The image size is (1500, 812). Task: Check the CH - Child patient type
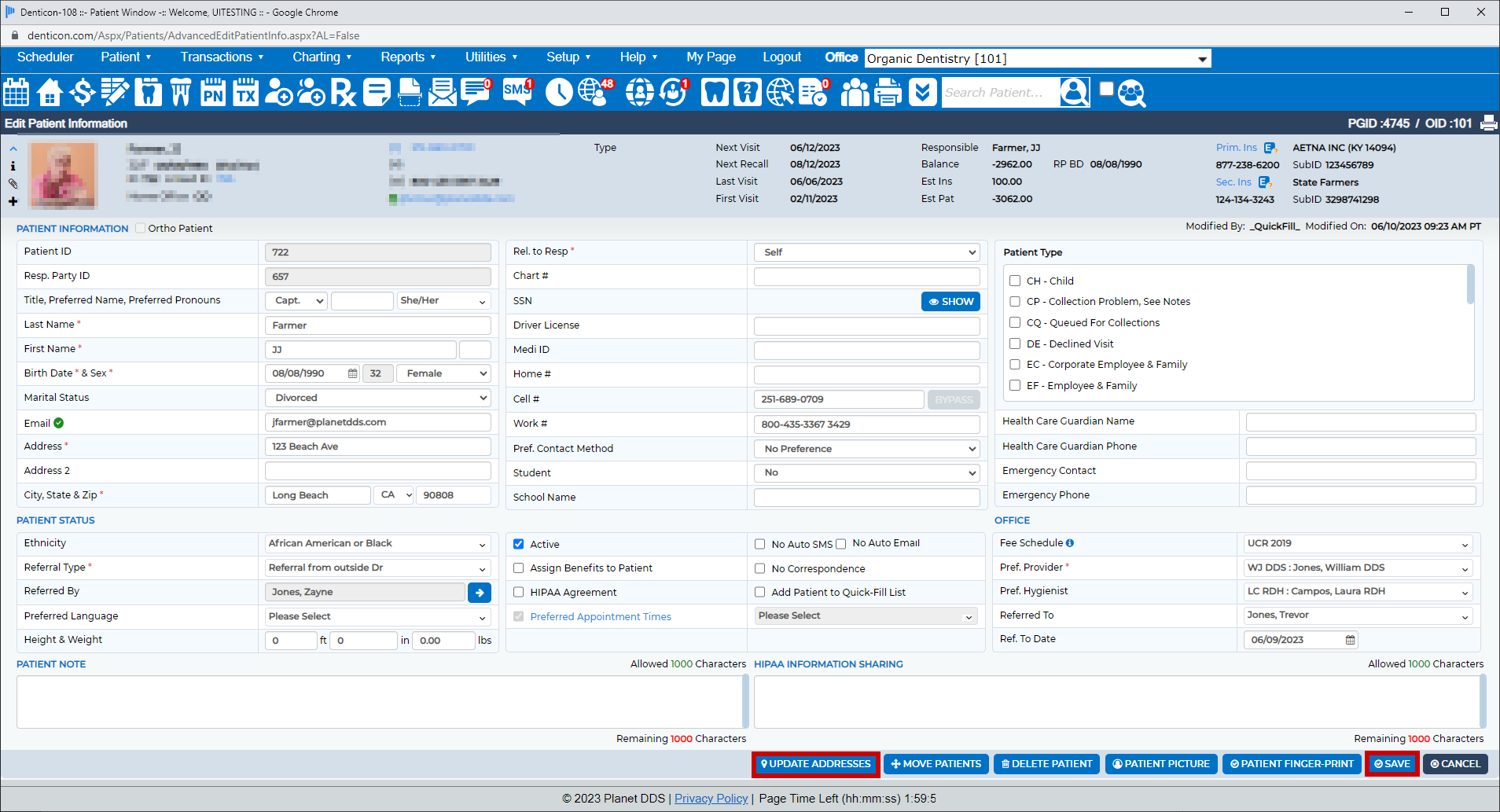[1015, 281]
